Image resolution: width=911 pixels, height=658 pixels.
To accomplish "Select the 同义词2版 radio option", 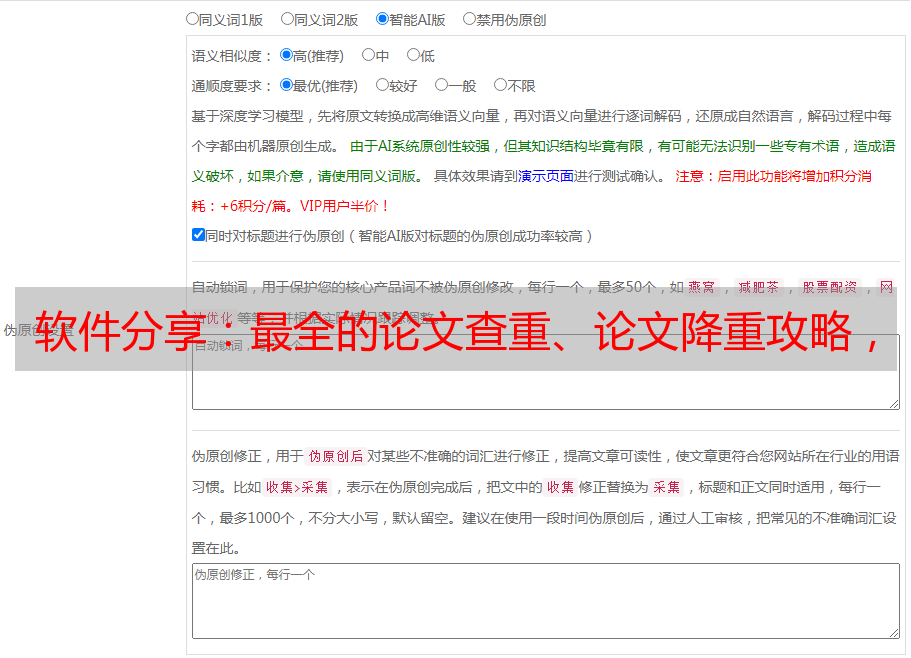I will coord(287,19).
